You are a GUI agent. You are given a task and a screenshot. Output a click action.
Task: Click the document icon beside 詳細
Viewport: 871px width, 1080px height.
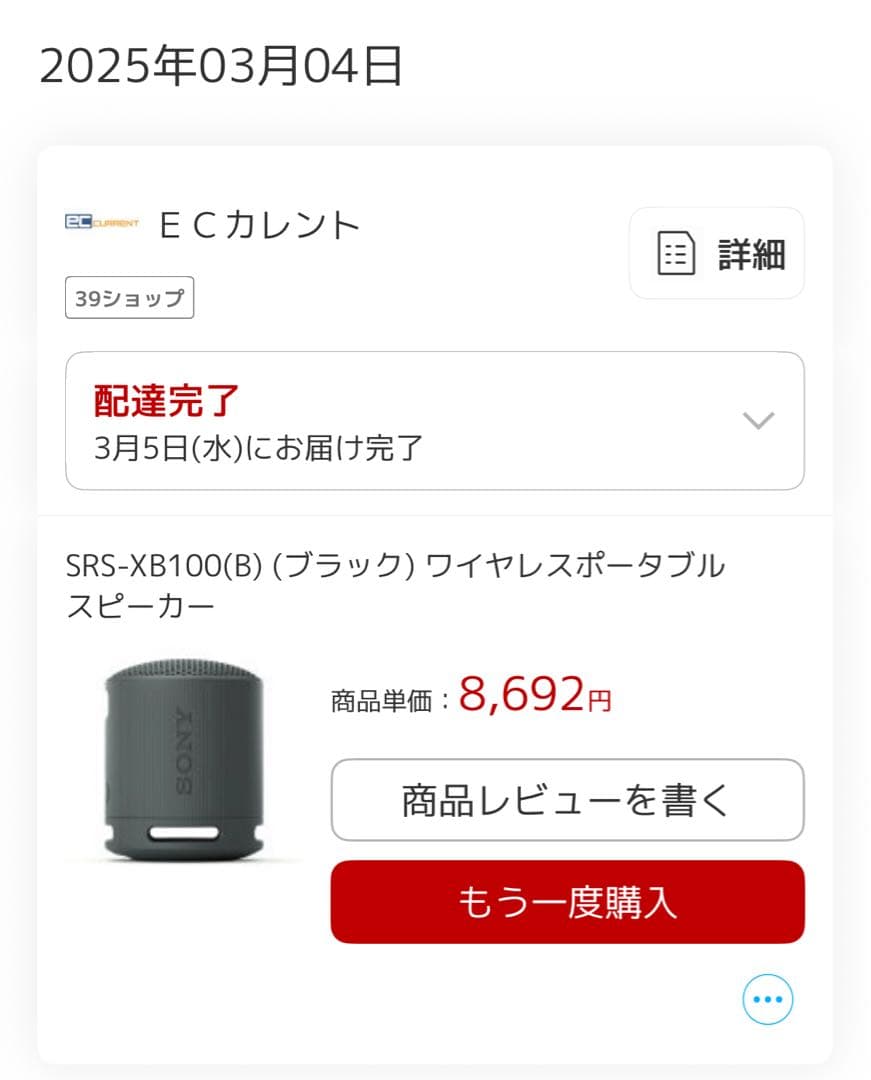click(676, 253)
